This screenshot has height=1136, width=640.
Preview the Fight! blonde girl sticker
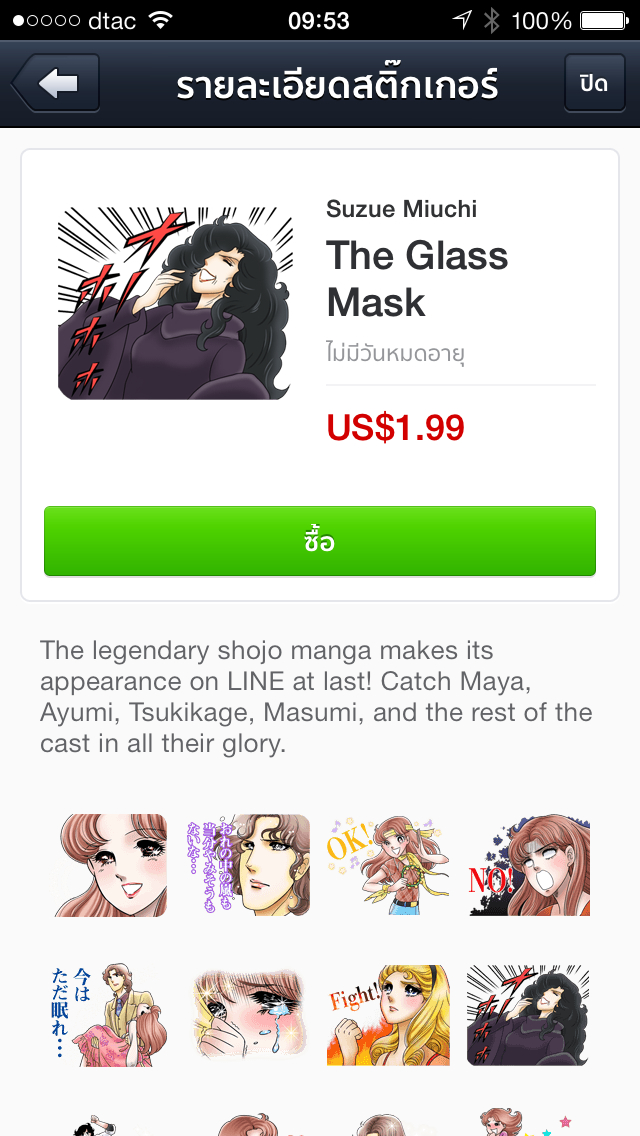388,1014
